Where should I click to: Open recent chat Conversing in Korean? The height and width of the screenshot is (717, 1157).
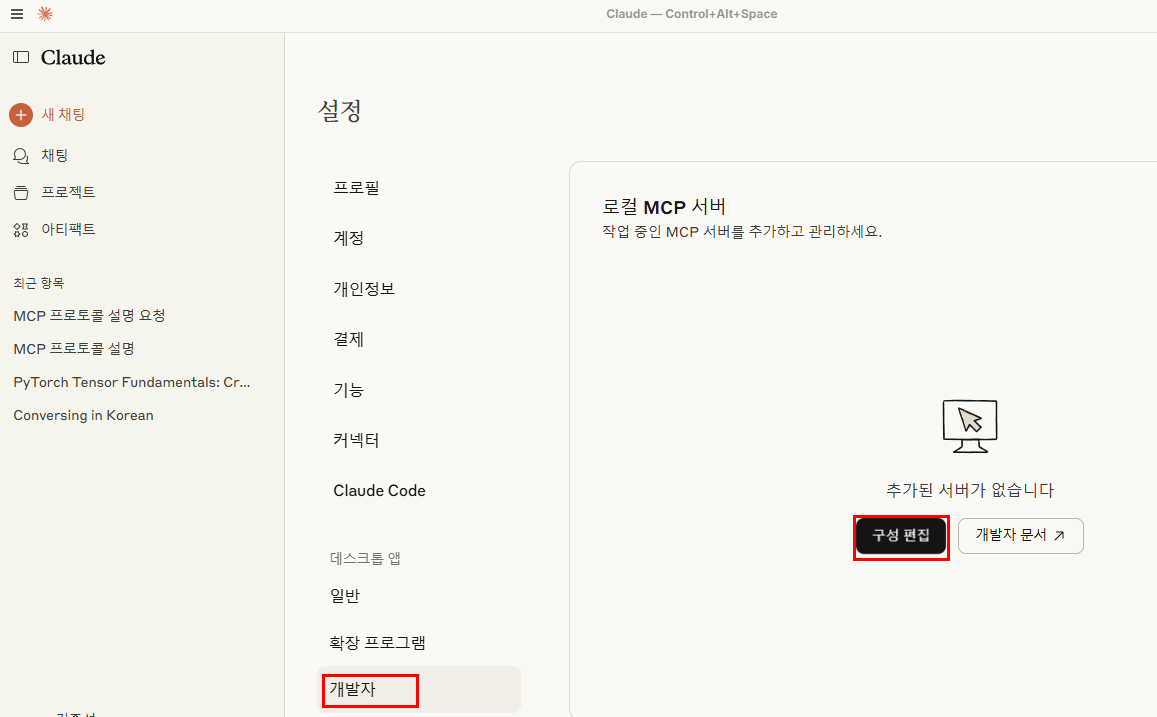[83, 415]
